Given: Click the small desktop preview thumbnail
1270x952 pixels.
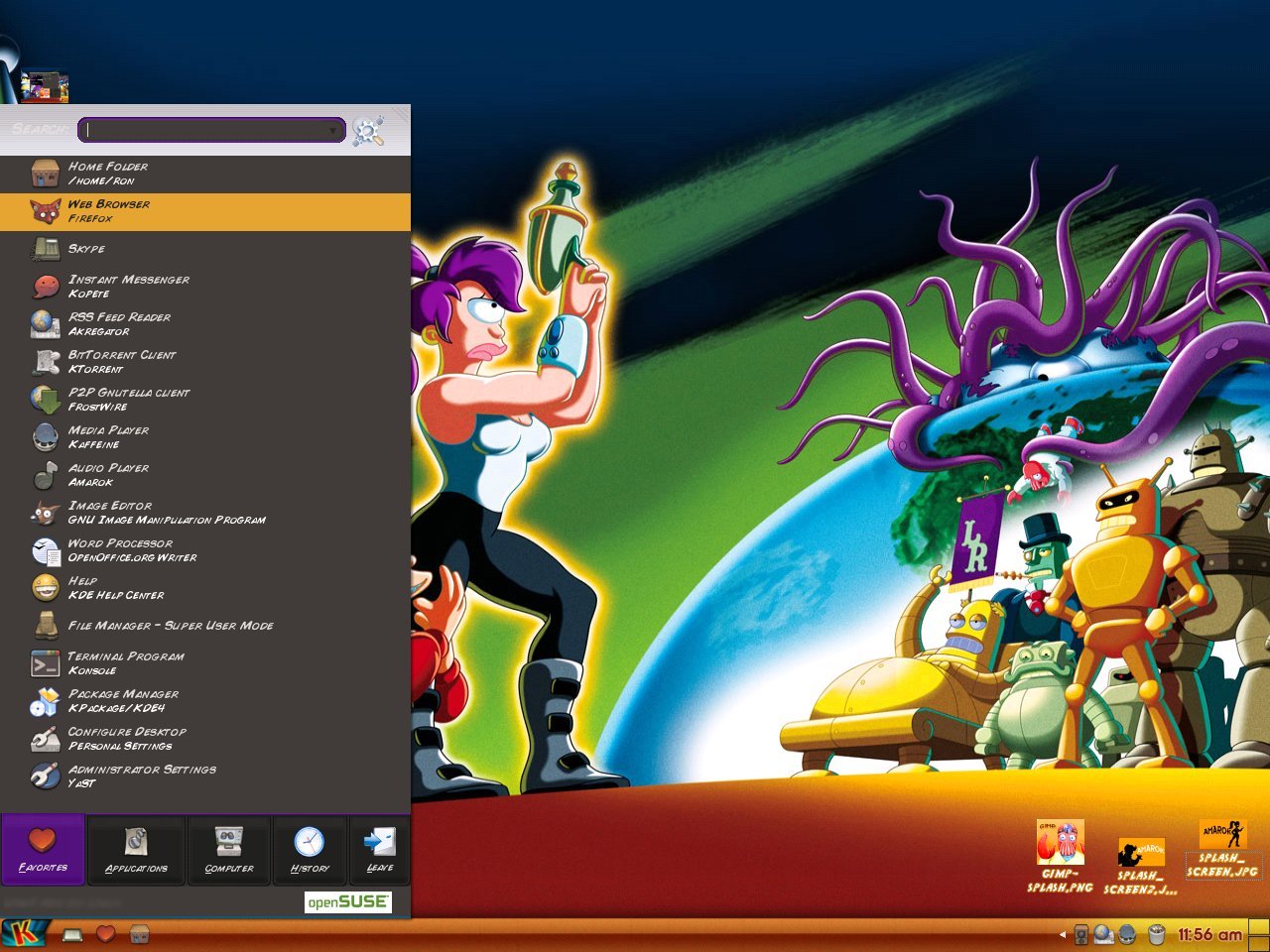Looking at the screenshot, I should (44, 87).
